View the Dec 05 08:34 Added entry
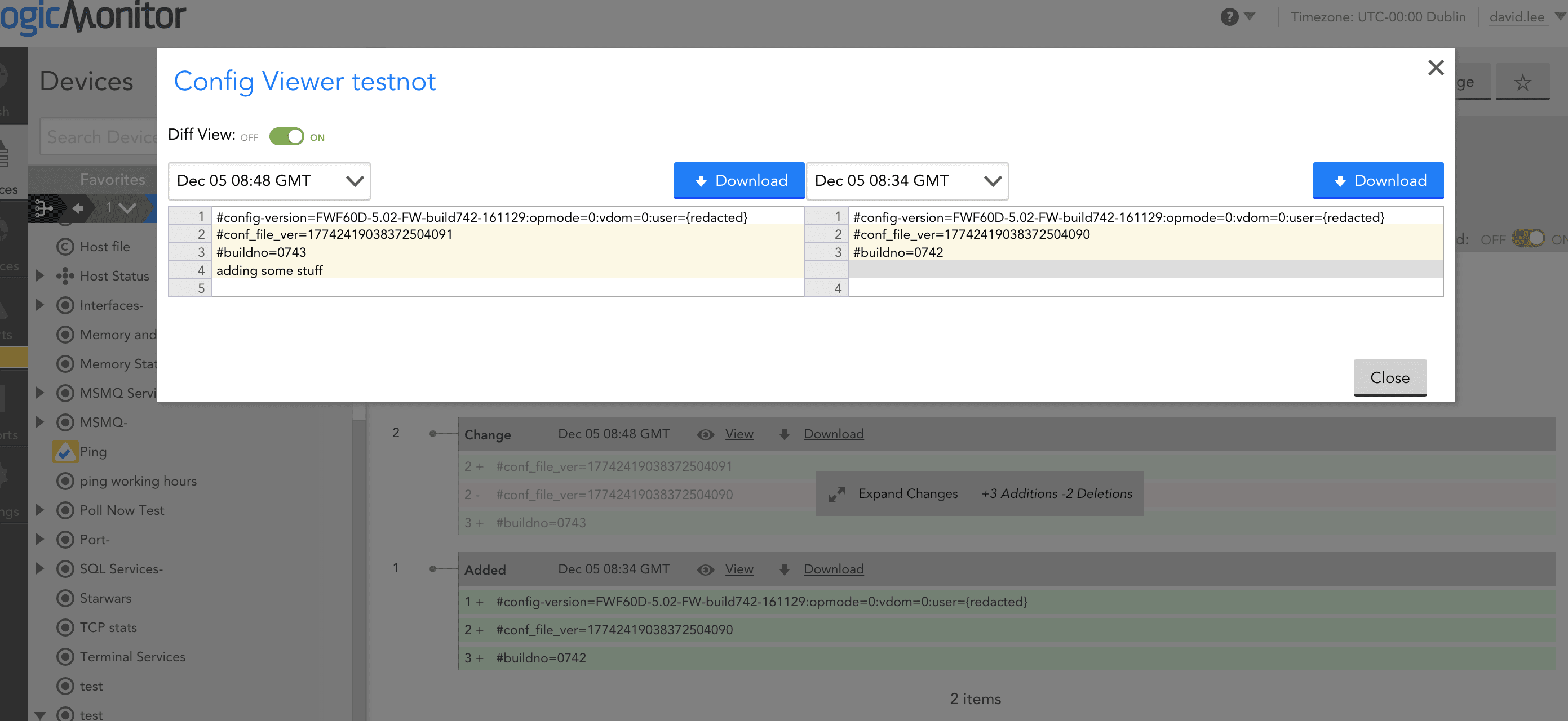This screenshot has height=721, width=1568. click(x=739, y=569)
